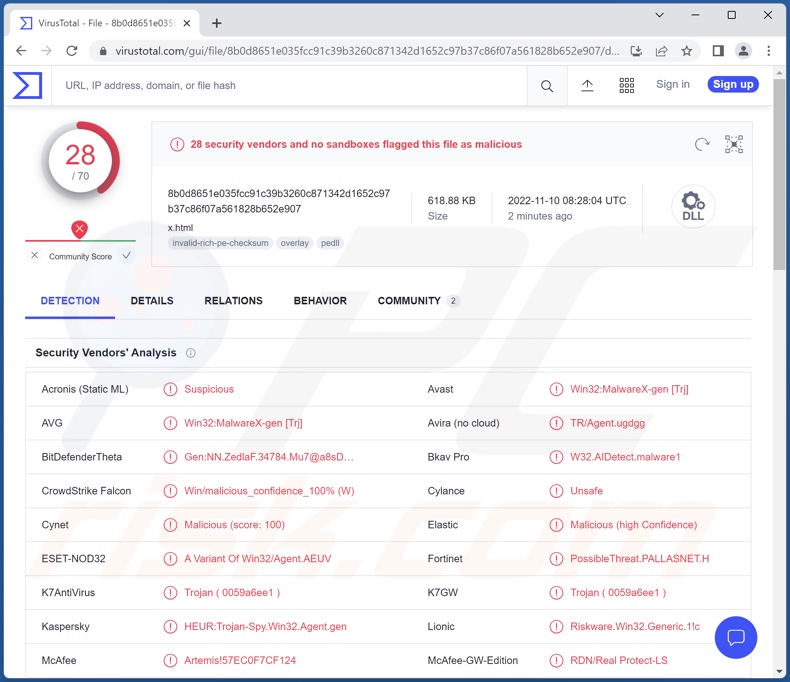This screenshot has height=682, width=790.
Task: Click the invalid-rich-pe-checksum tag
Action: pyautogui.click(x=220, y=243)
